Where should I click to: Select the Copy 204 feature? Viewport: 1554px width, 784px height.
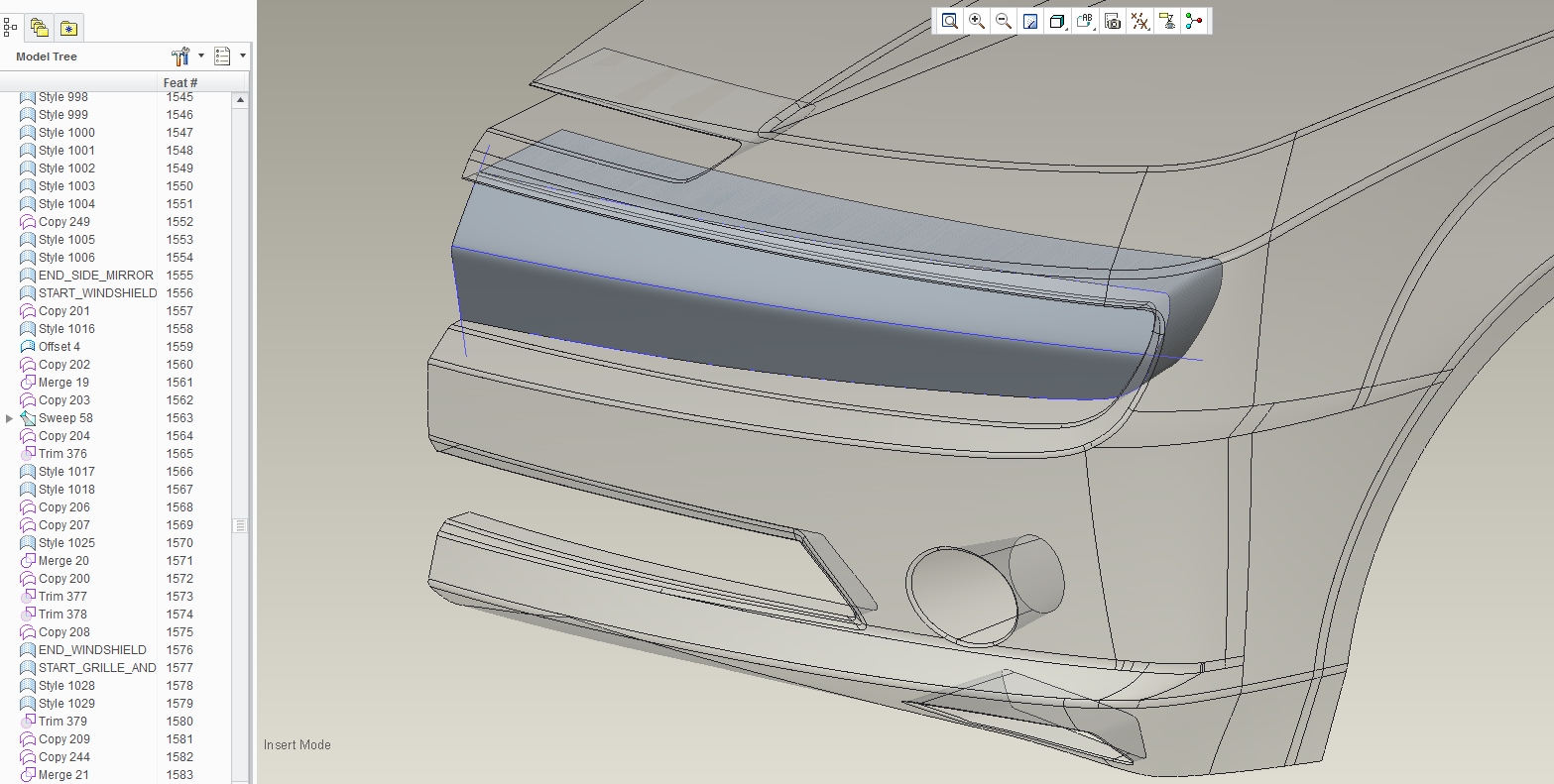click(x=64, y=436)
